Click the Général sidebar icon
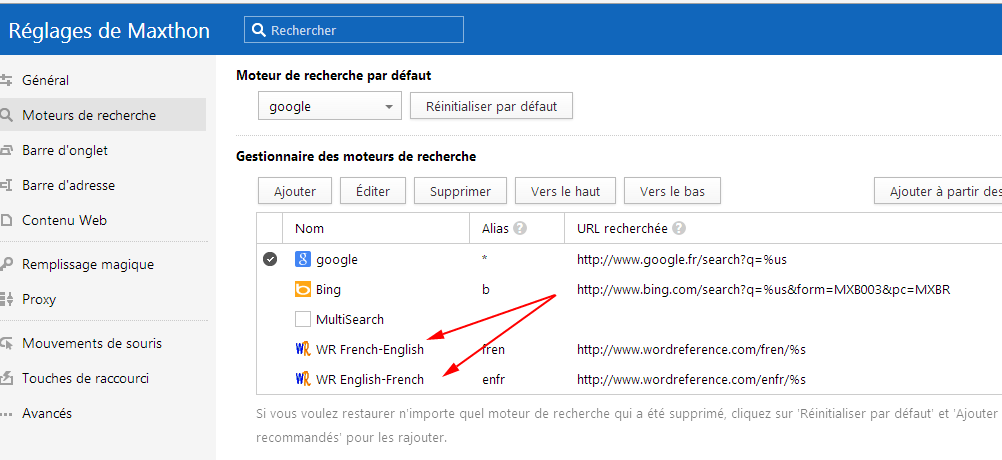Screen dimensions: 1002x460 point(6,80)
